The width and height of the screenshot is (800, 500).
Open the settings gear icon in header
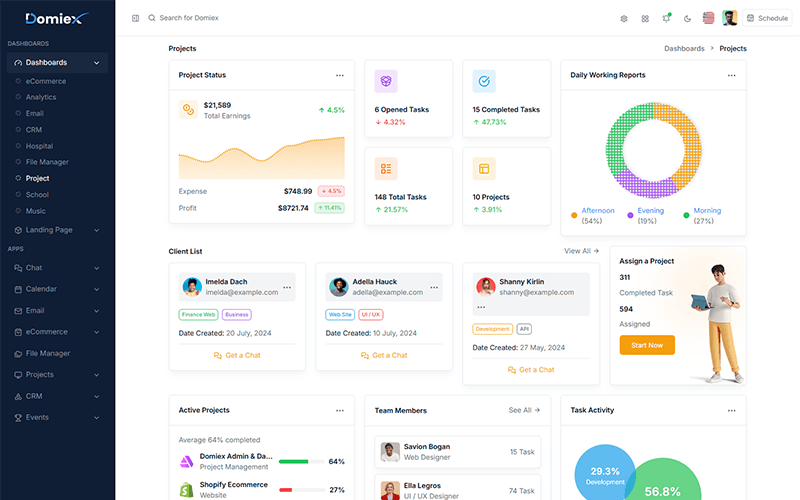click(x=623, y=18)
